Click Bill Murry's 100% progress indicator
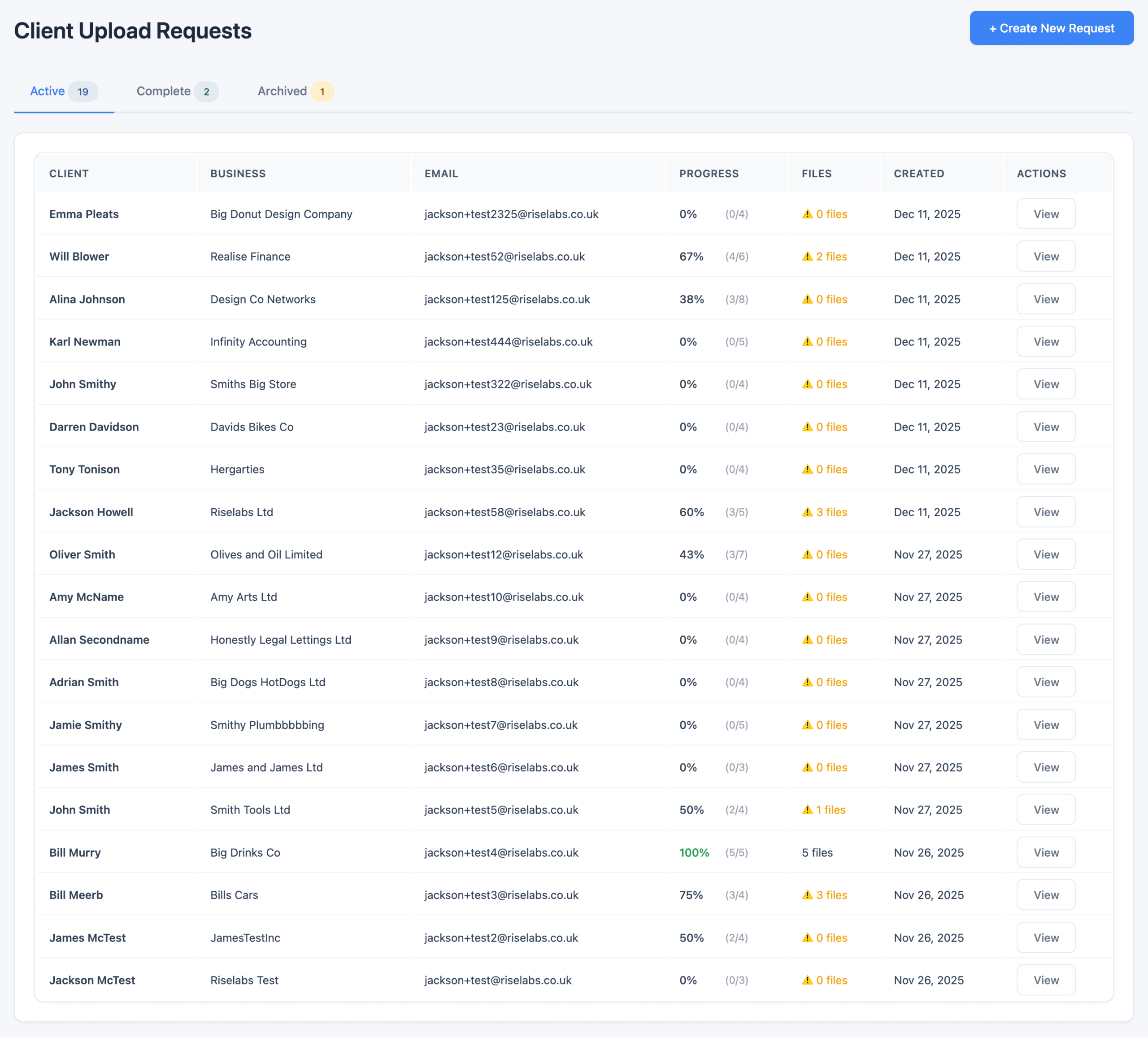The height and width of the screenshot is (1037, 1148). (x=694, y=852)
